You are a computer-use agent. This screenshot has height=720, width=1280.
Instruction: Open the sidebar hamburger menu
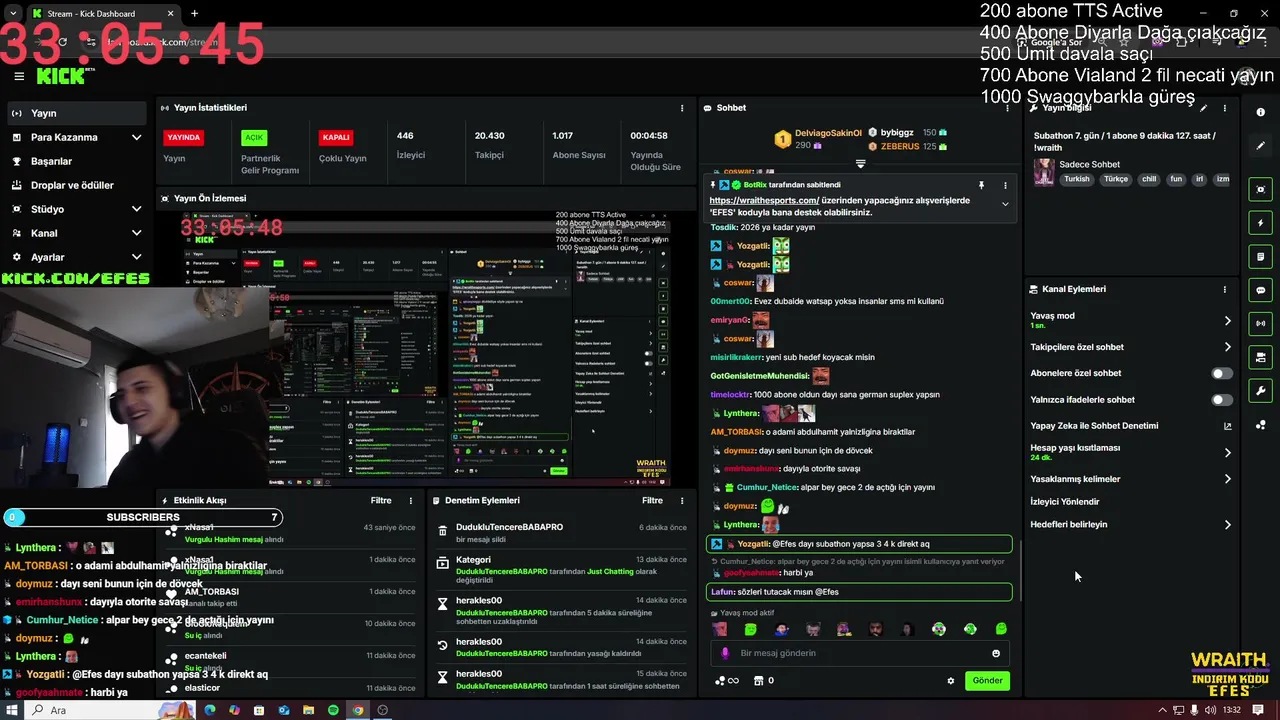click(x=18, y=76)
